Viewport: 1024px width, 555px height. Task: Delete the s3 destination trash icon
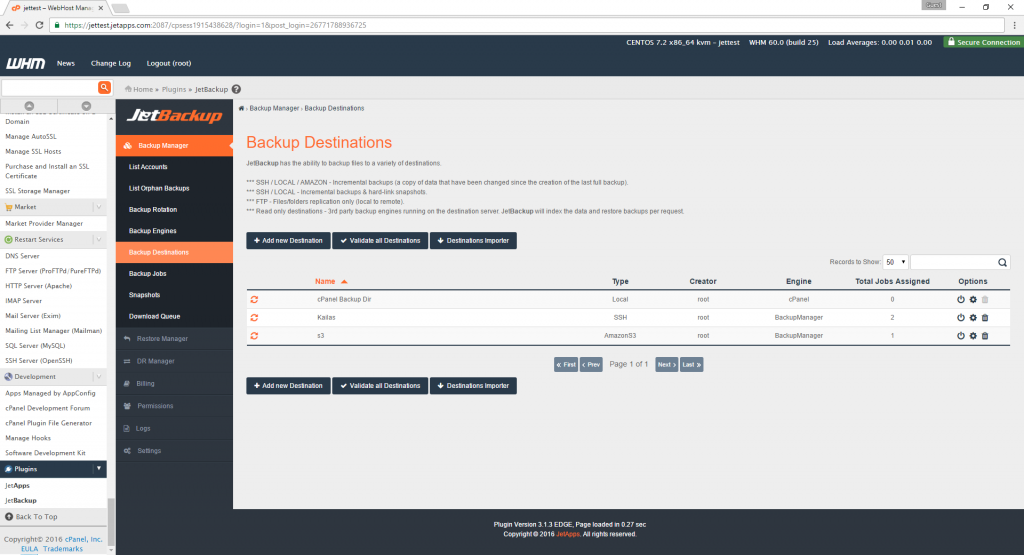click(985, 336)
